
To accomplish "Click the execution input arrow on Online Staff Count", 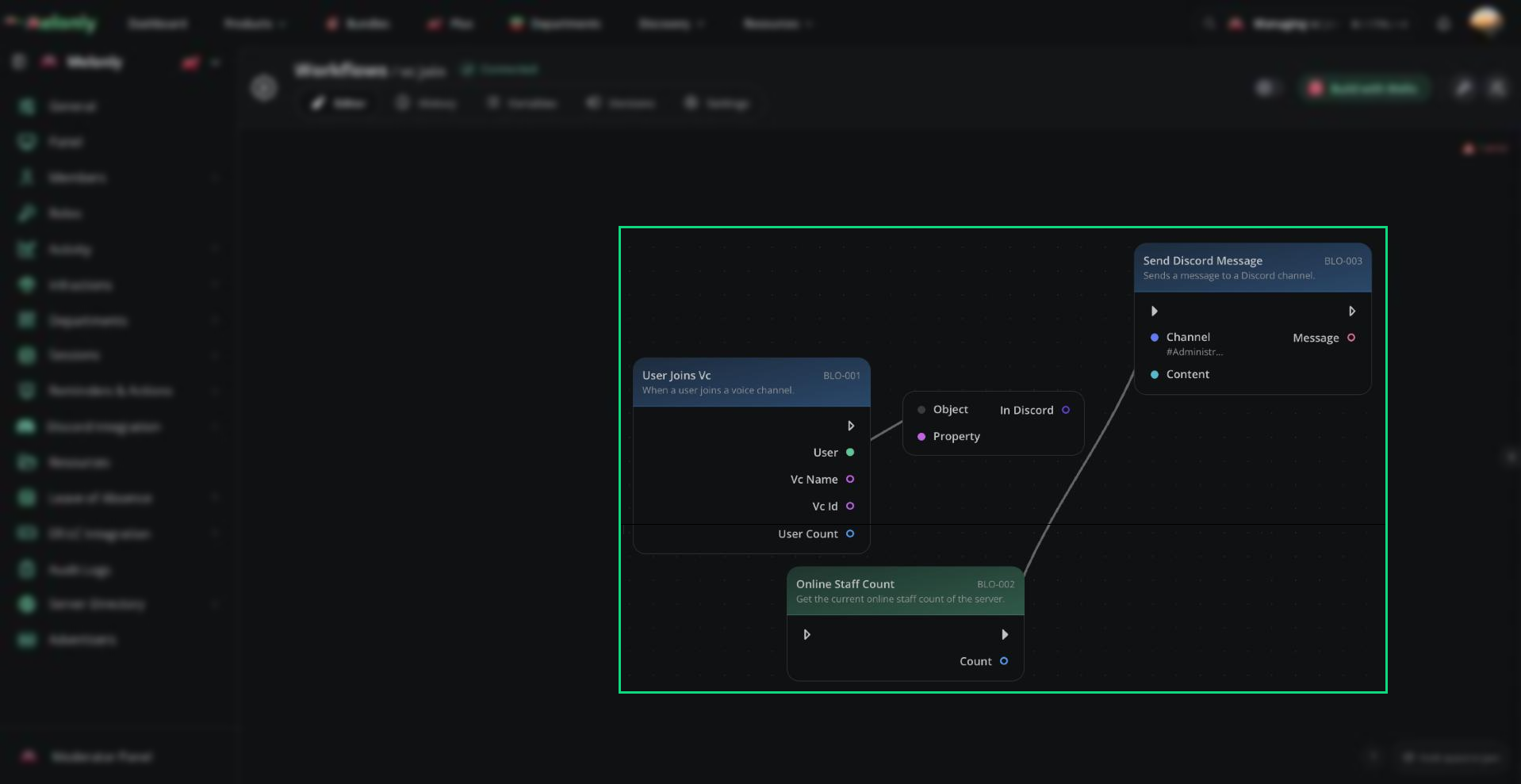I will pos(807,635).
